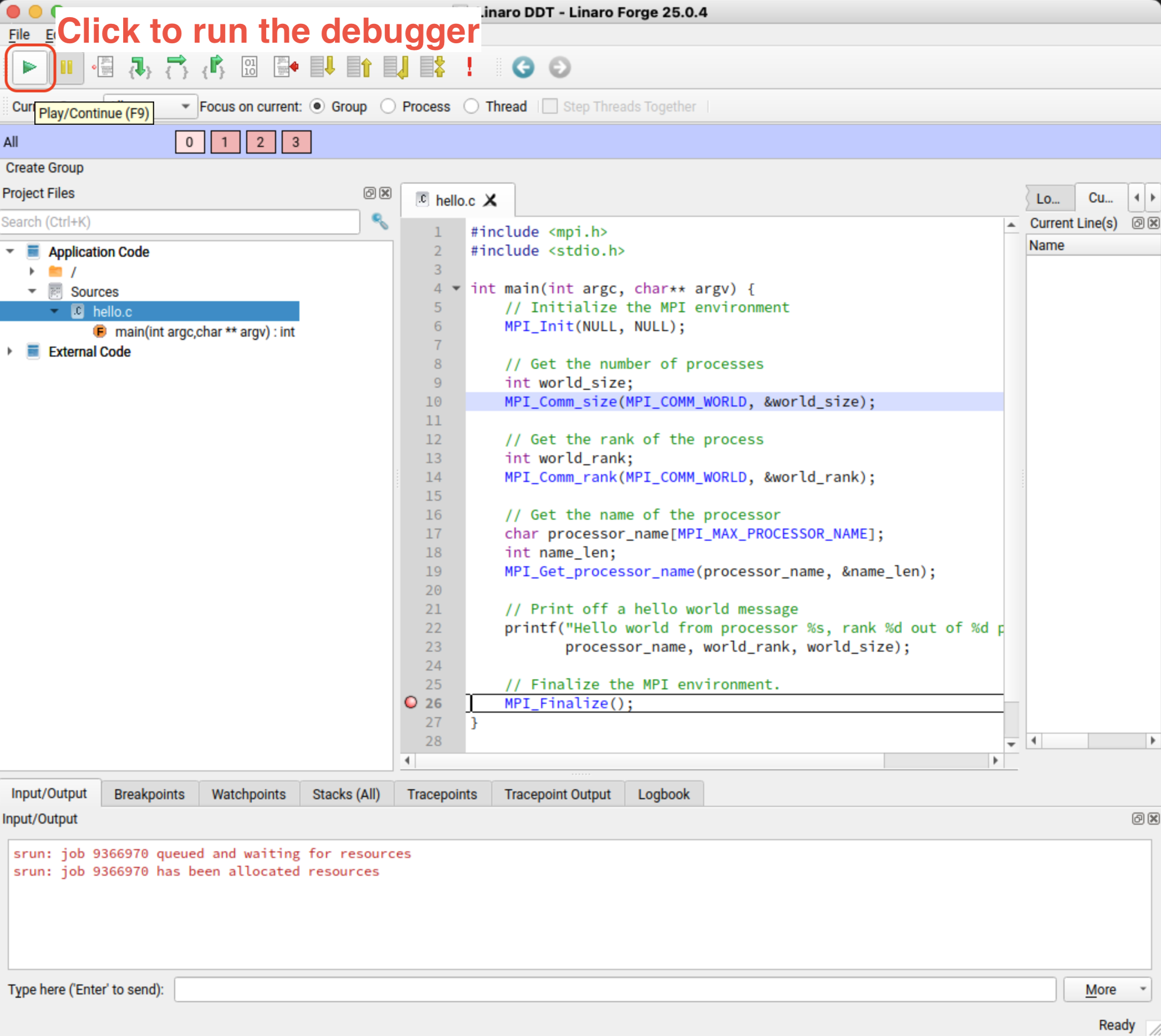Click the Step Over toolbar icon
Screen dimensions: 1161x1036
point(176,67)
